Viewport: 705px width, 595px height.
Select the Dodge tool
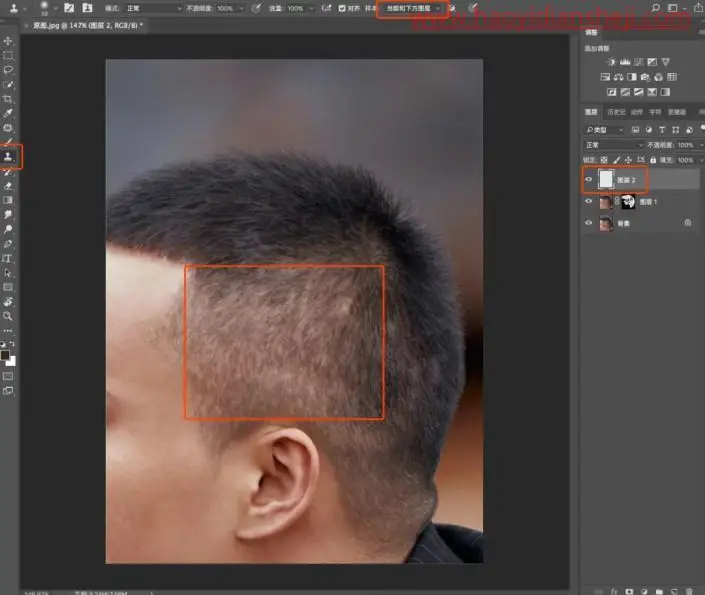tap(8, 229)
